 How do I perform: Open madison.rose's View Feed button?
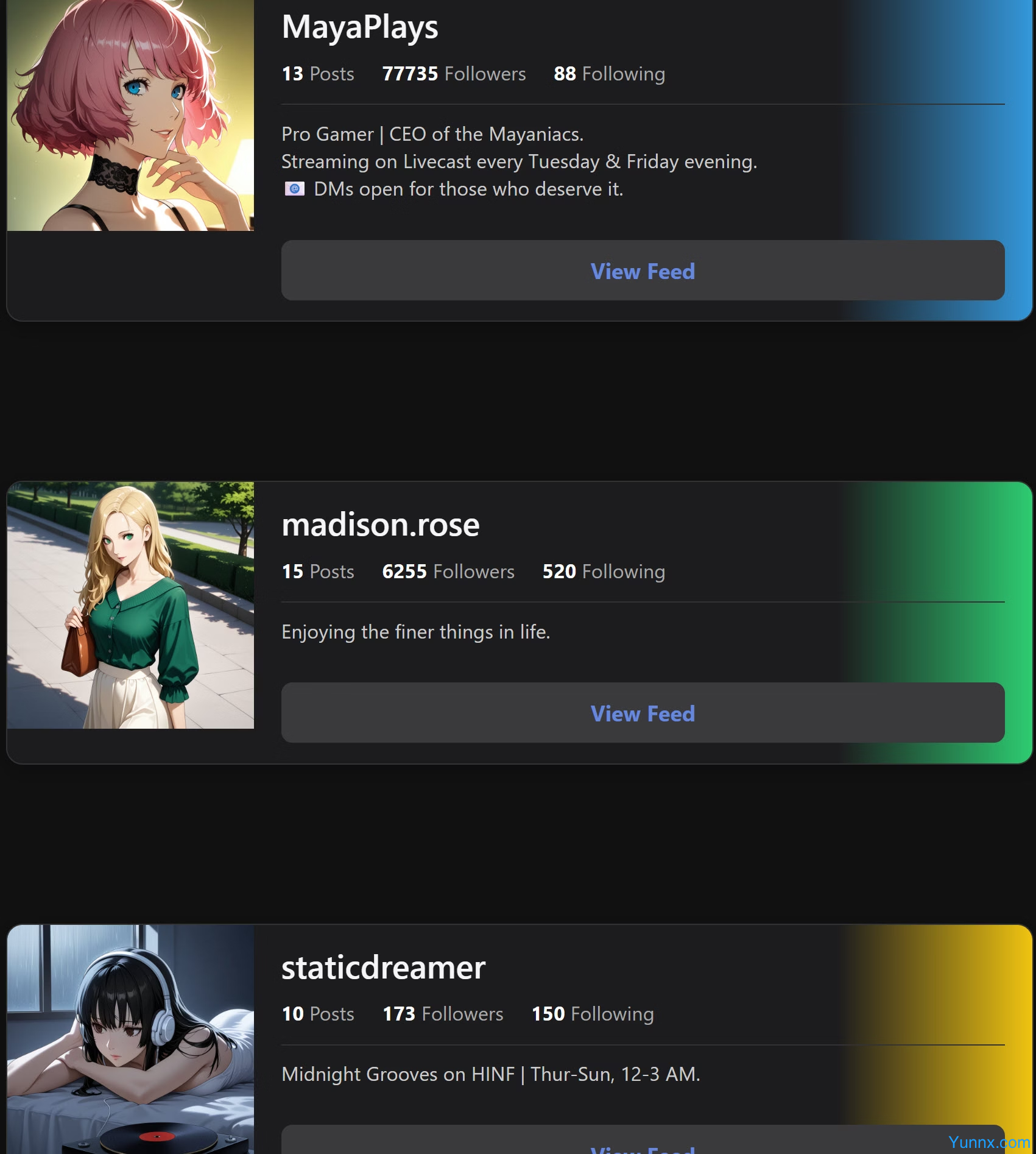tap(643, 713)
